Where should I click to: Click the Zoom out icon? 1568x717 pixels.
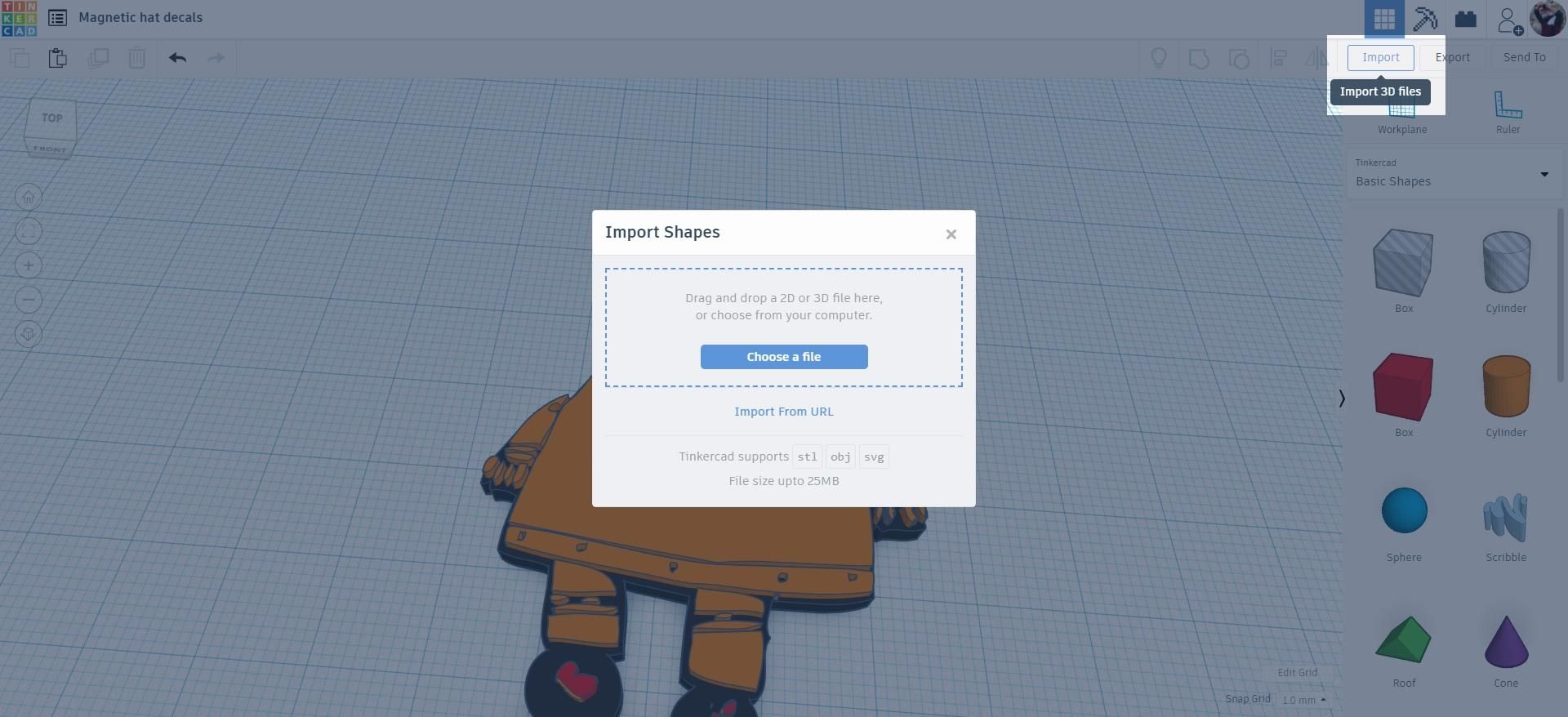(29, 301)
